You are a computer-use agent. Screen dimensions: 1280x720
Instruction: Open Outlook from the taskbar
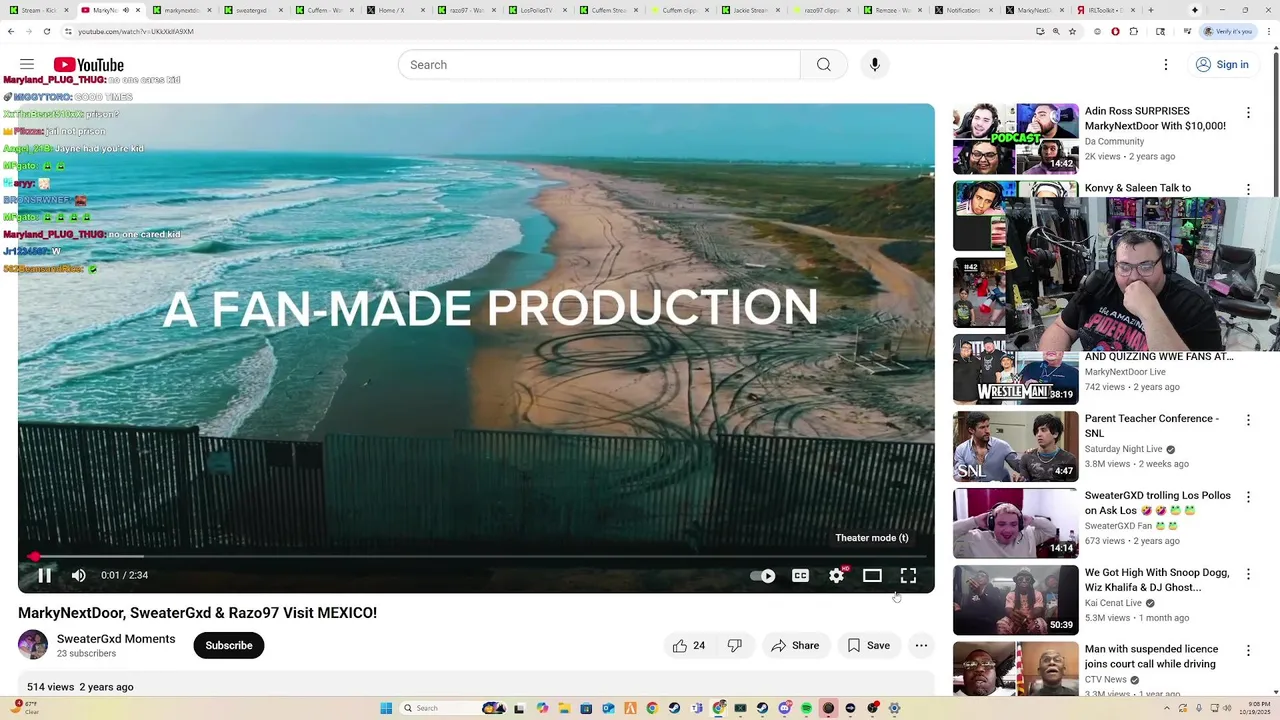tap(608, 708)
